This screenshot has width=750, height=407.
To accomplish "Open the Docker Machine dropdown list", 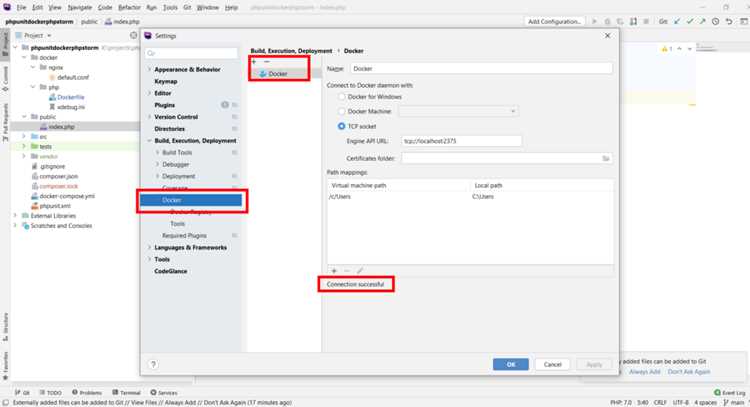I will [x=458, y=111].
